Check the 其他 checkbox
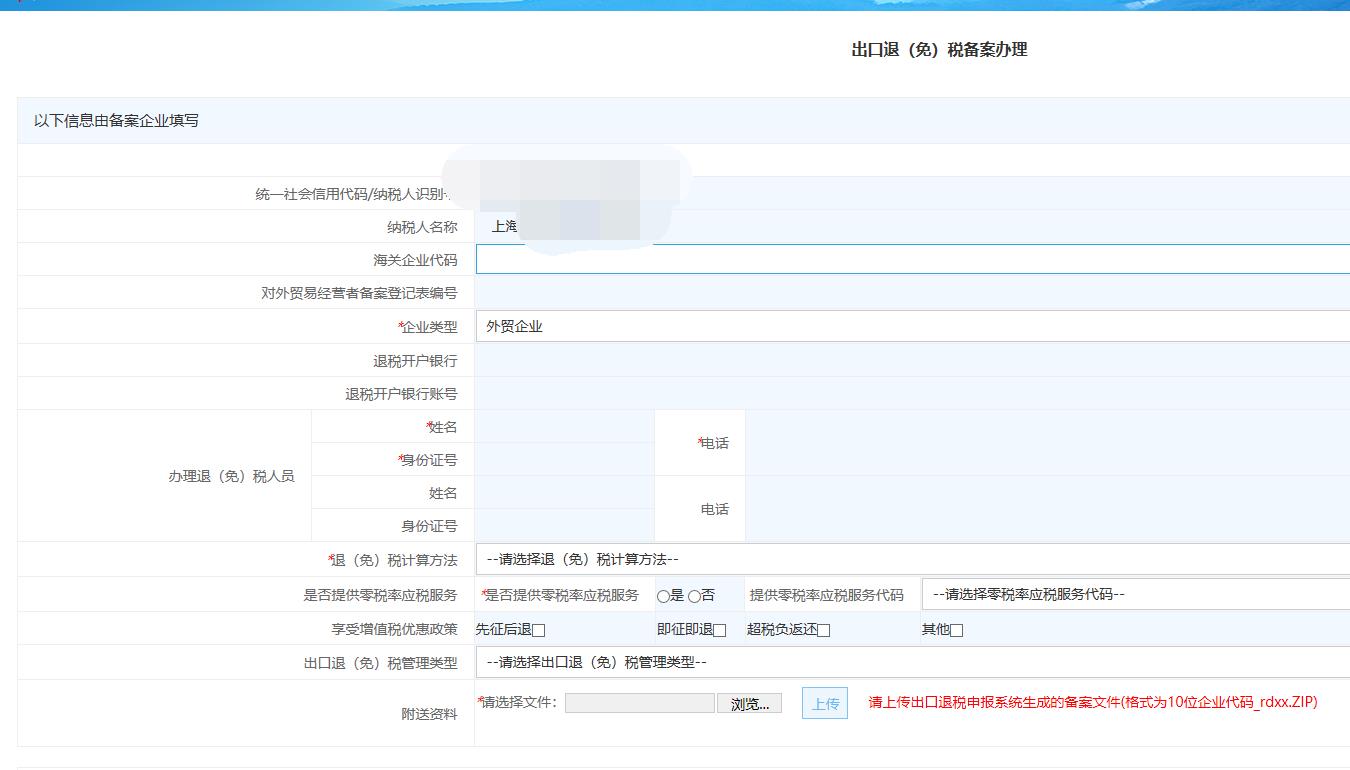Image resolution: width=1350 pixels, height=770 pixels. pyautogui.click(x=956, y=630)
